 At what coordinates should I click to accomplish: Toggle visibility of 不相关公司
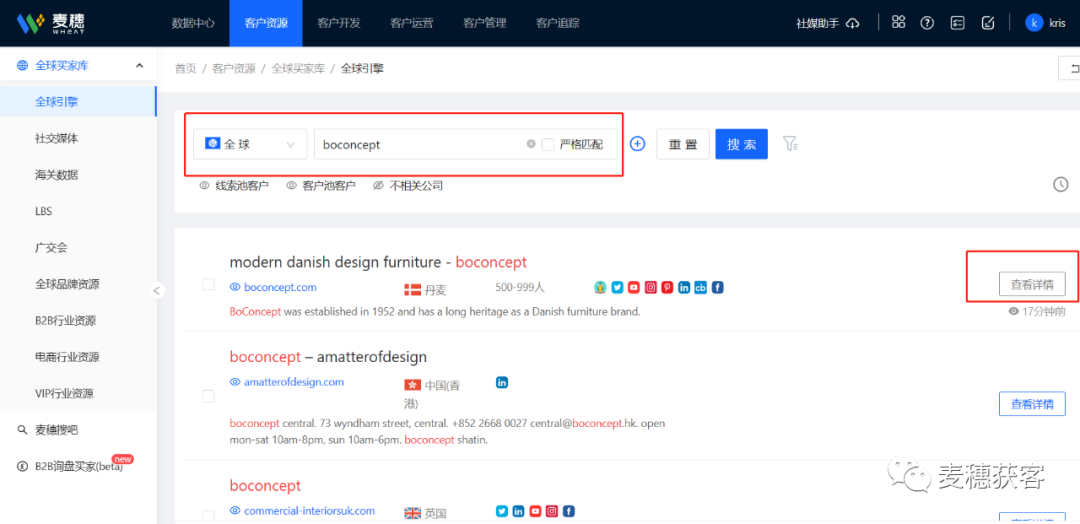click(407, 185)
